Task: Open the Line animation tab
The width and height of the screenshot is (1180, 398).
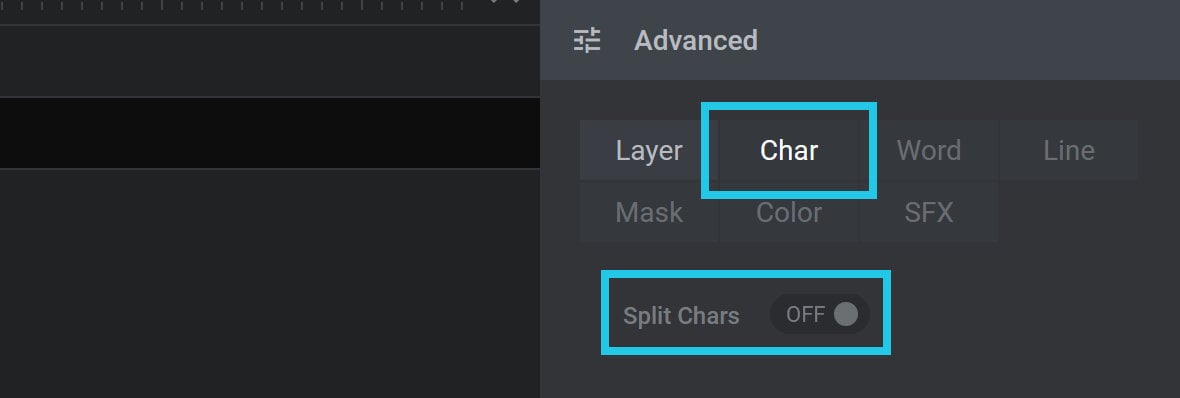Action: coord(1069,150)
